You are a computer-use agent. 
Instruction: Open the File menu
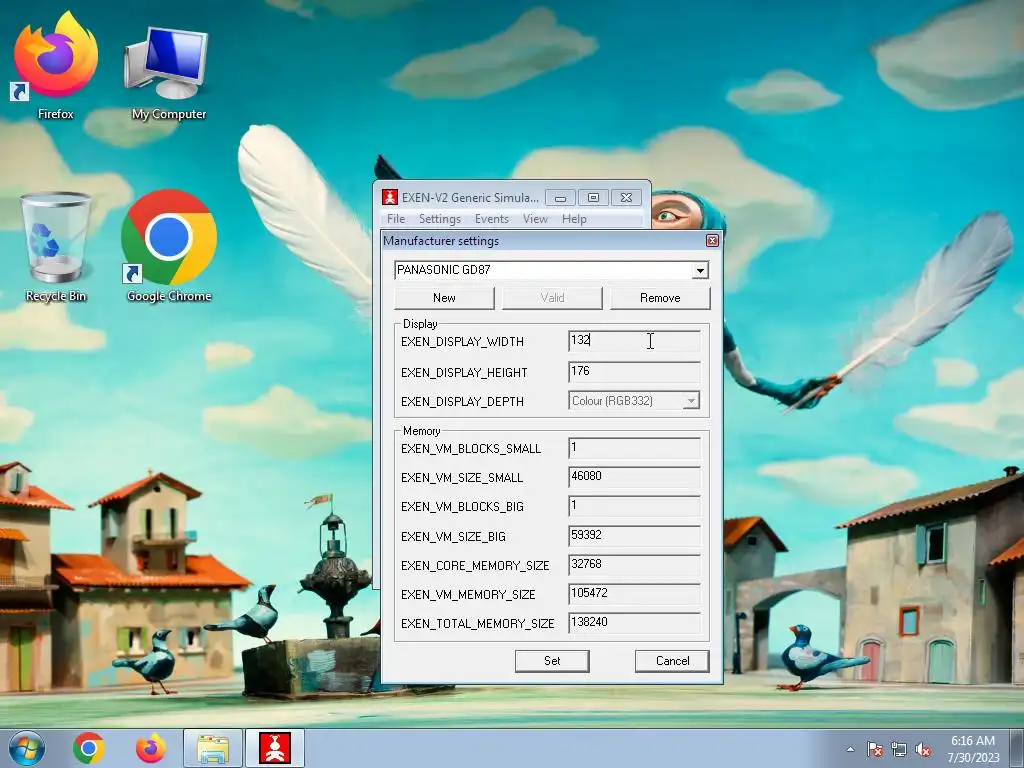[x=396, y=219]
